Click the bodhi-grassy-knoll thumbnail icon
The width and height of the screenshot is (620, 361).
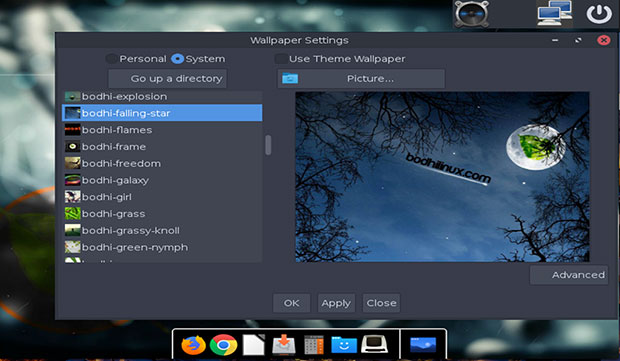(x=72, y=230)
